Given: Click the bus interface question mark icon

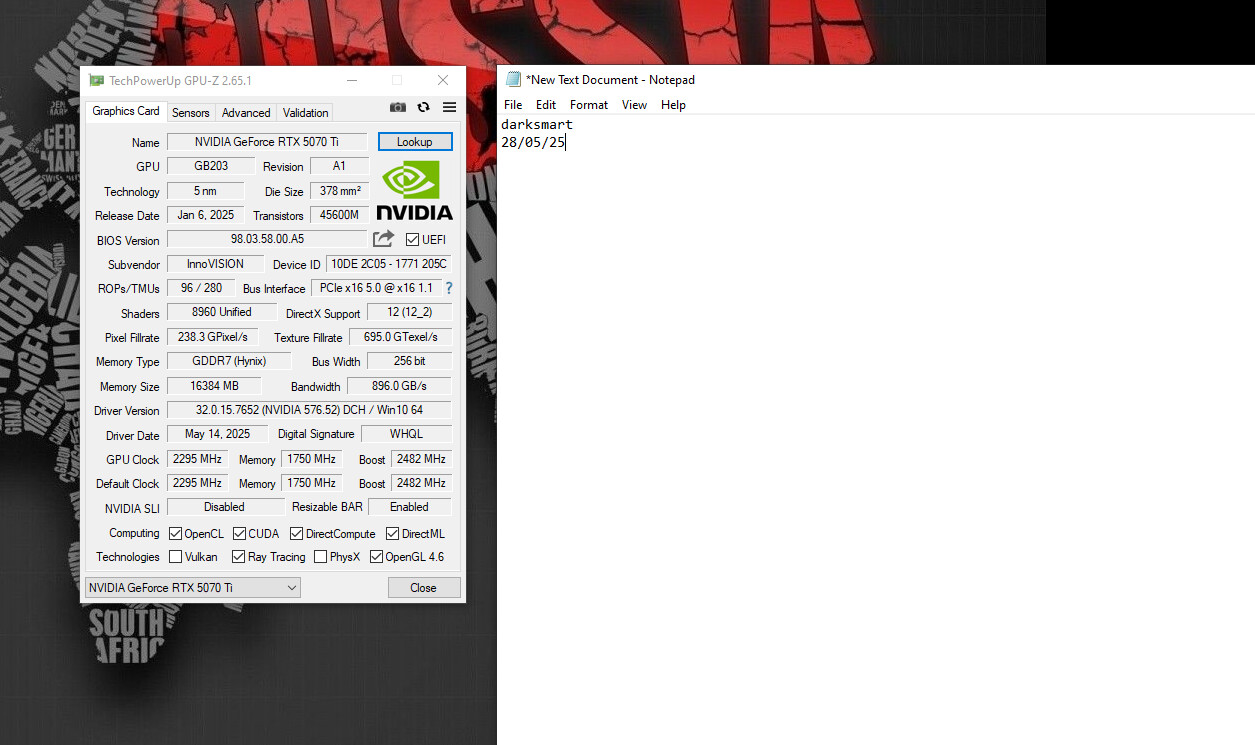Looking at the screenshot, I should pyautogui.click(x=449, y=288).
